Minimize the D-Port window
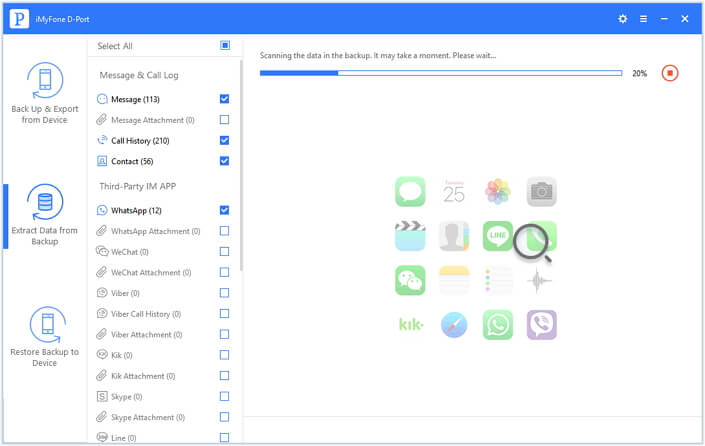705x446 pixels. point(664,19)
